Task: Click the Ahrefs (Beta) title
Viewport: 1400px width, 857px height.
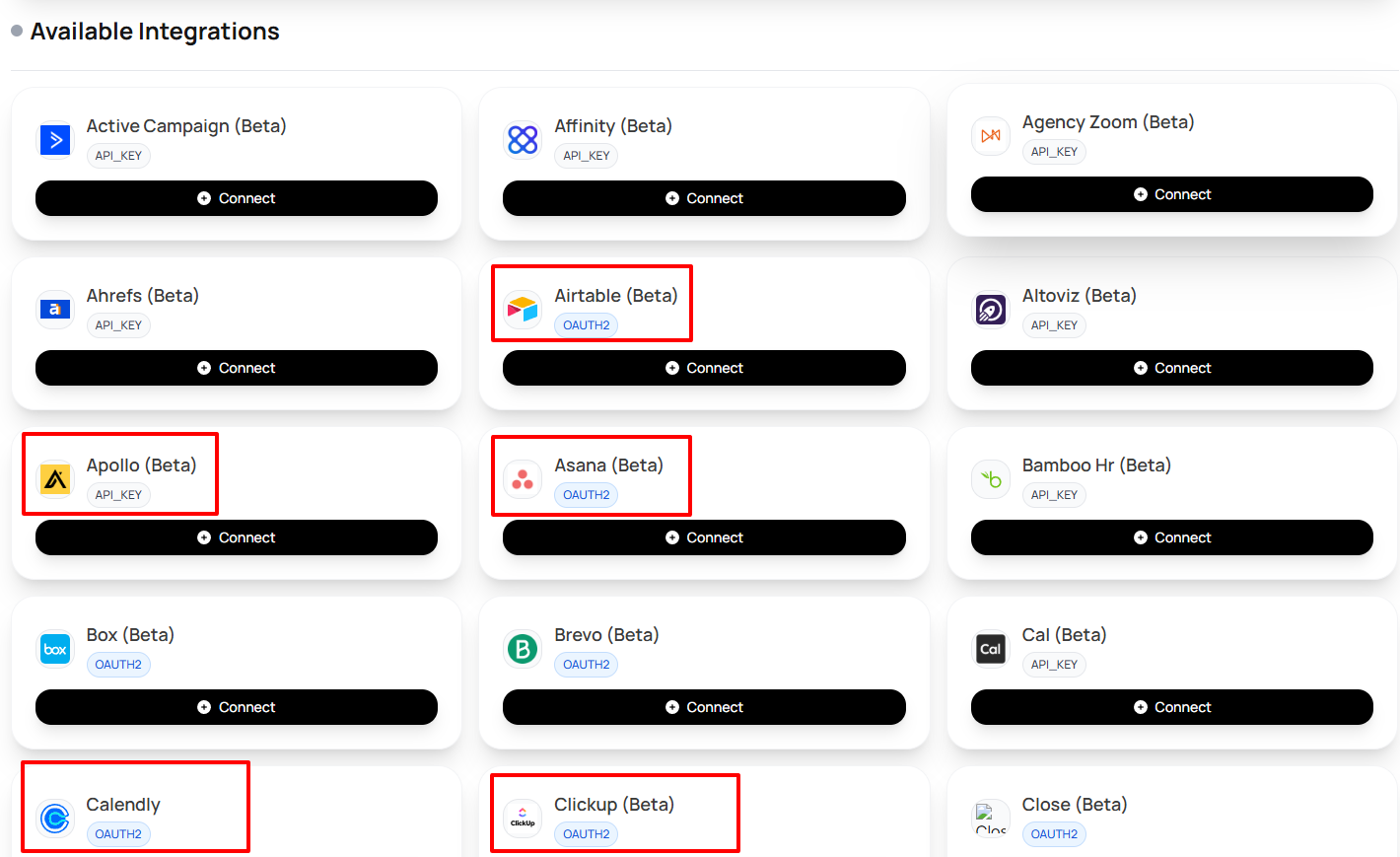Action: point(143,296)
